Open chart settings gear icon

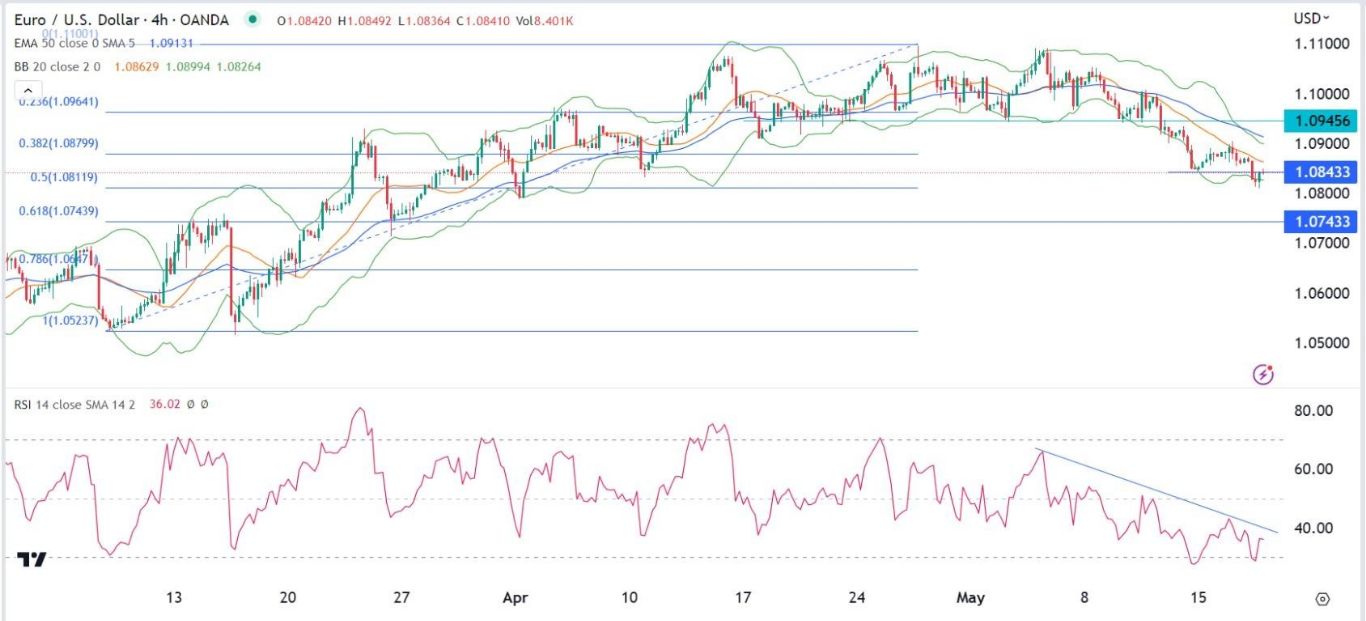pos(1322,599)
